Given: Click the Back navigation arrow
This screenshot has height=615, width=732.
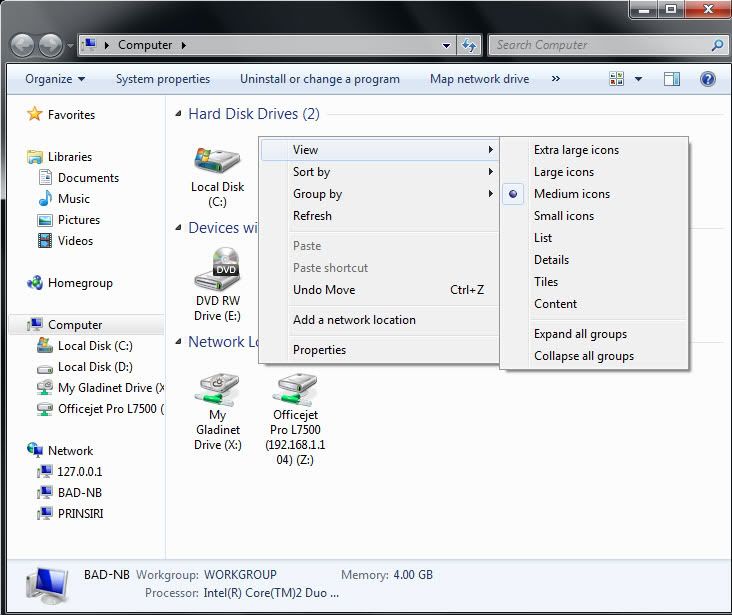Looking at the screenshot, I should click(23, 45).
